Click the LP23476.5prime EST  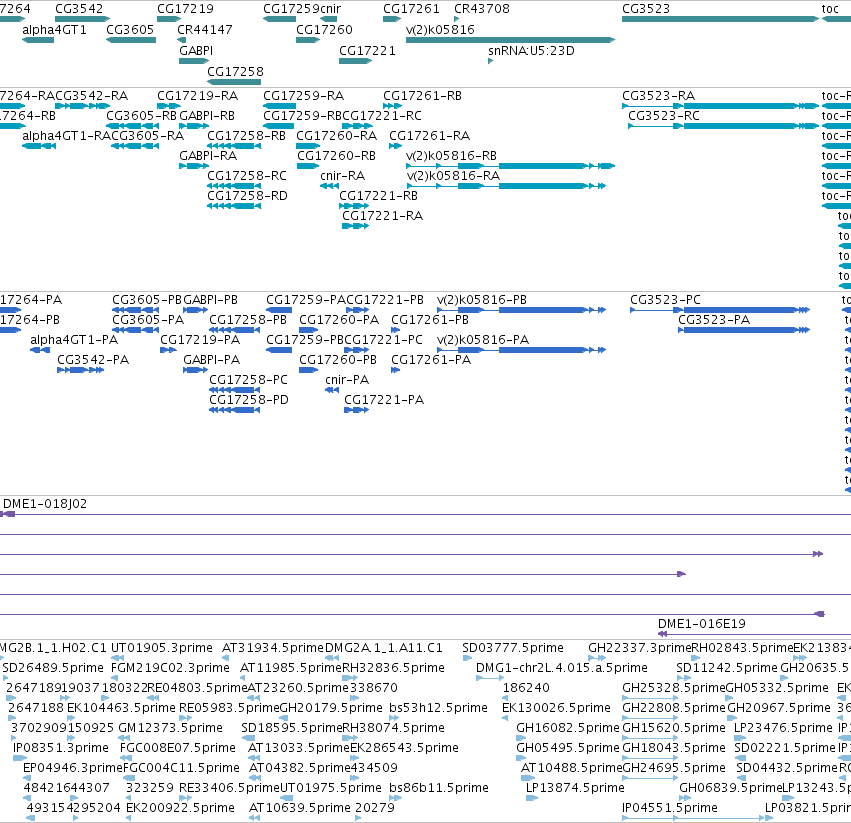point(740,738)
